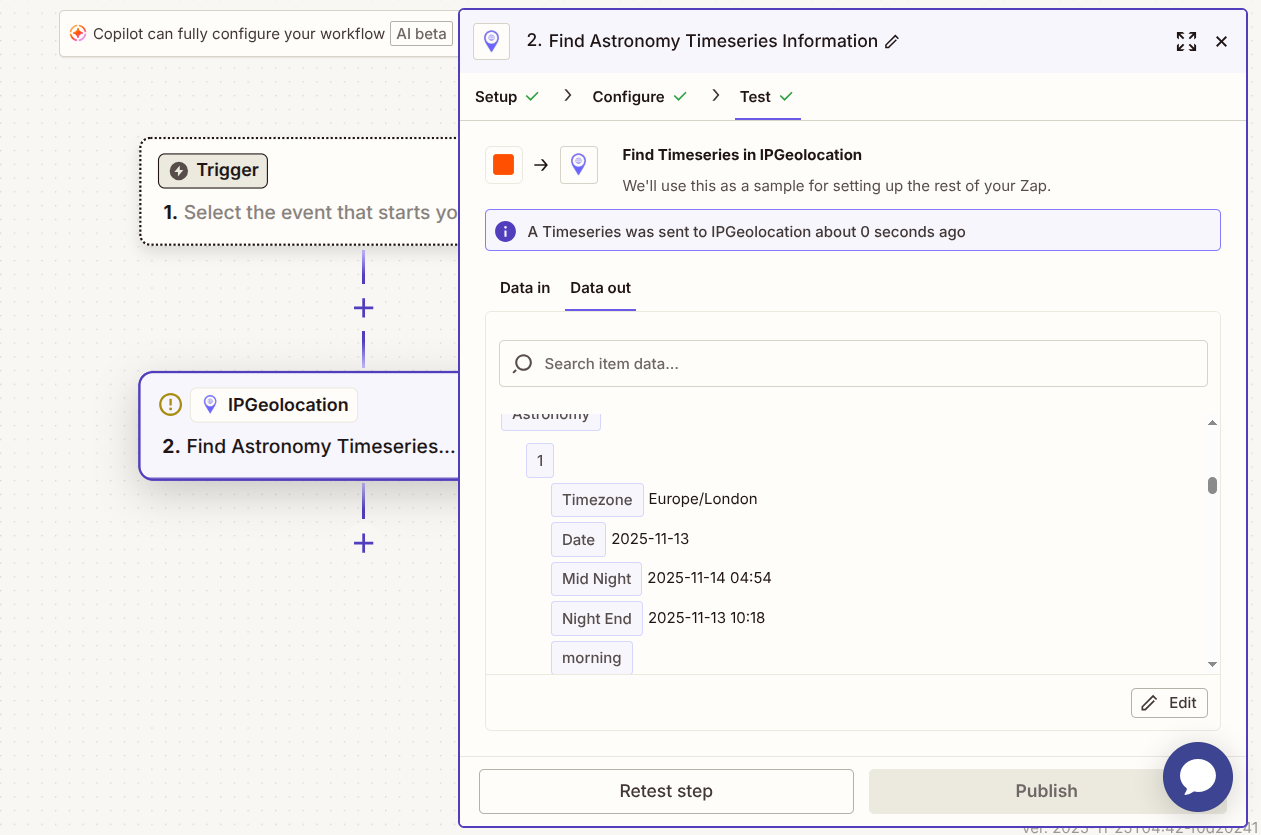The width and height of the screenshot is (1261, 835).
Task: Click the warning icon on IPGeolocation step
Action: [x=171, y=405]
